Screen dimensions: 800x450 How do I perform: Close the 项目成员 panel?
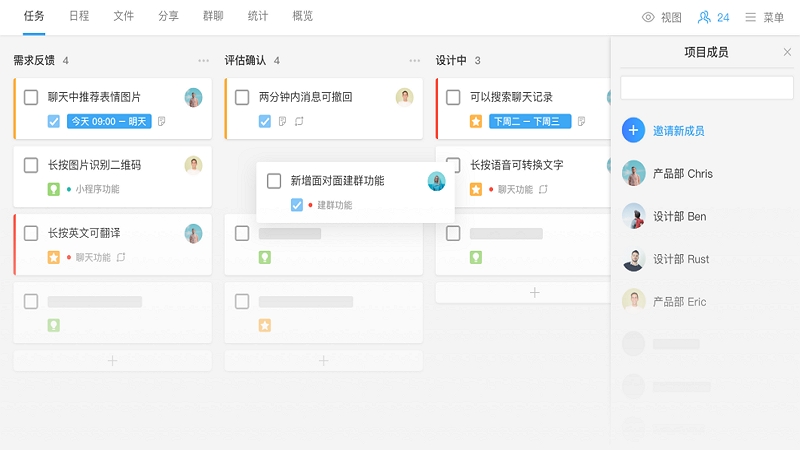pyautogui.click(x=787, y=52)
